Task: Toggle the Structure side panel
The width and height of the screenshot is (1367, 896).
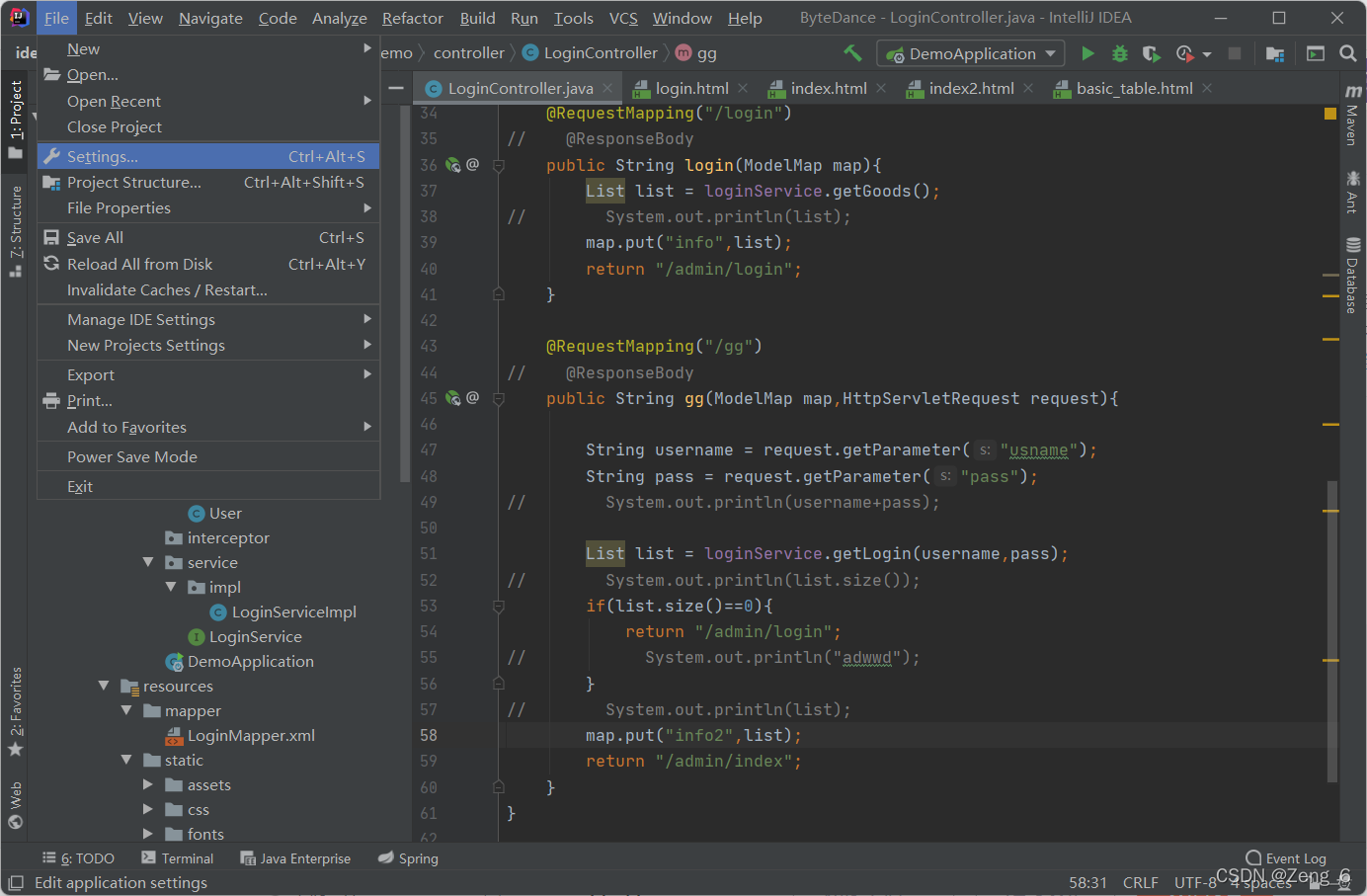Action: [15, 230]
